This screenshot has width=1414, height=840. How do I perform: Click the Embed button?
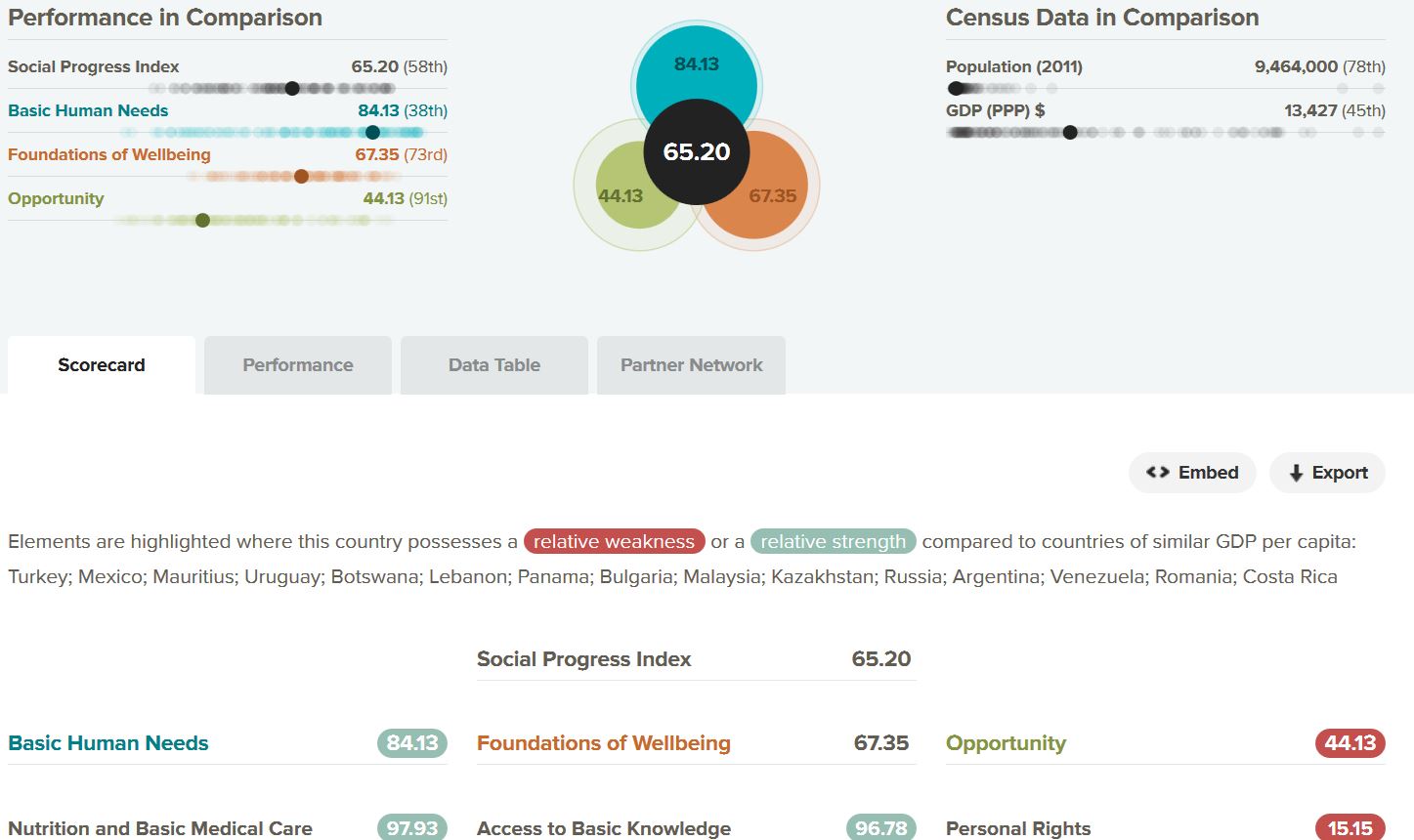click(x=1192, y=472)
